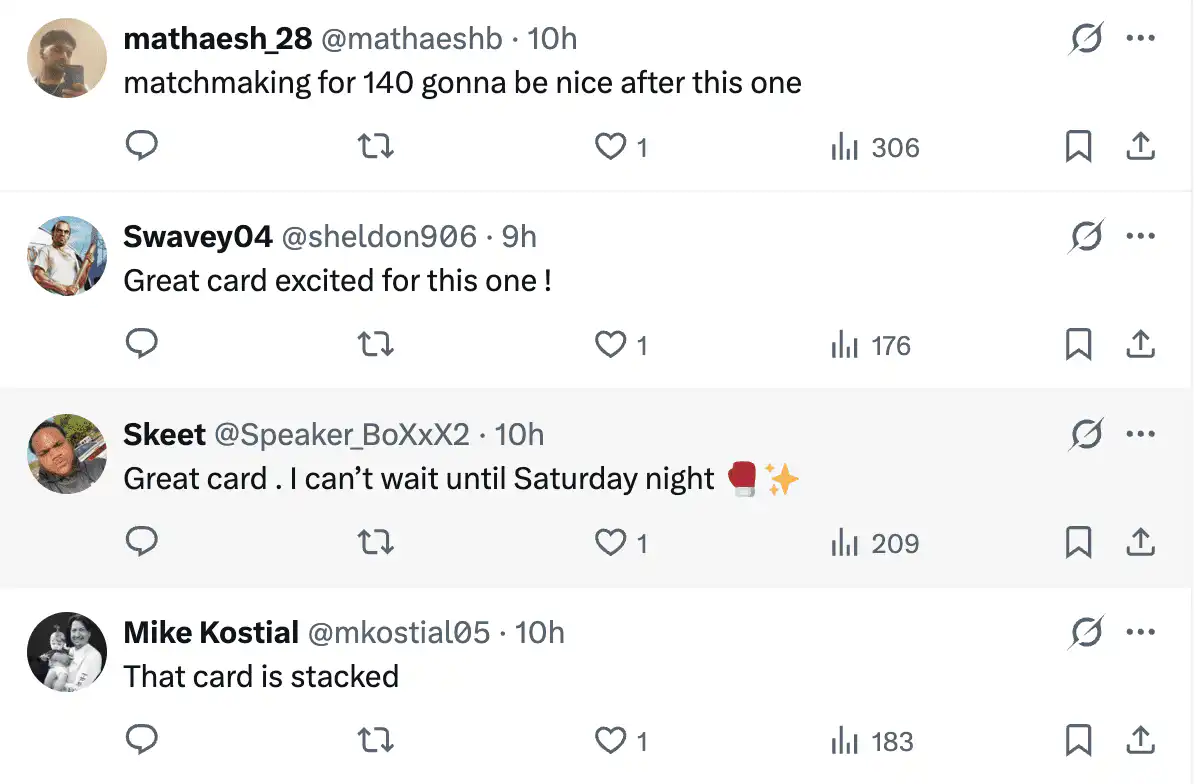Open Mike Kostial's profile name link
Image resolution: width=1196 pixels, height=784 pixels.
(x=211, y=632)
